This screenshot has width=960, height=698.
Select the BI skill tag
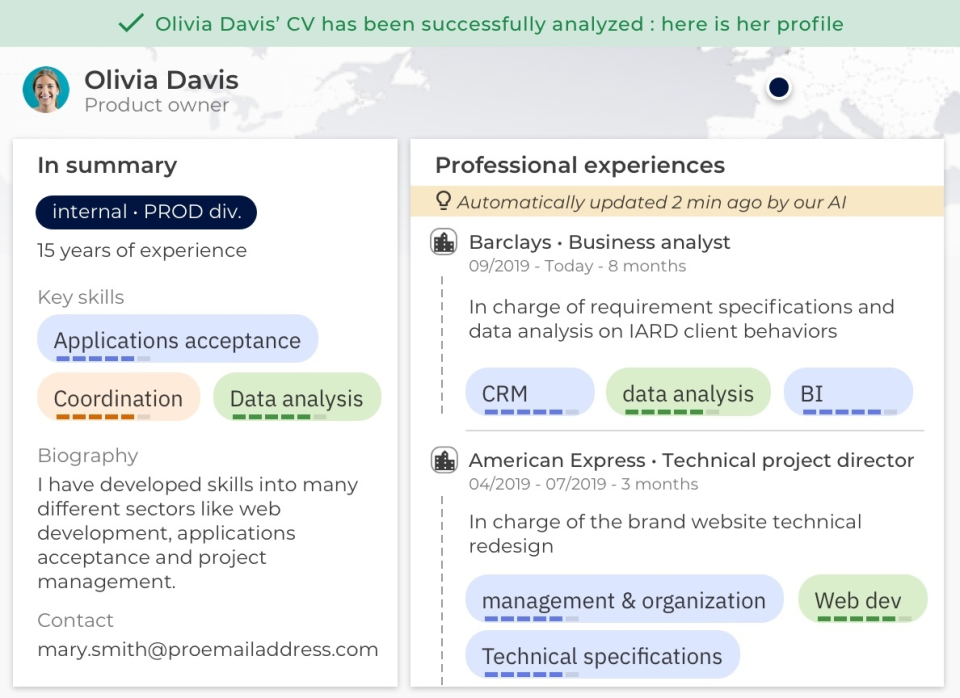(x=848, y=393)
